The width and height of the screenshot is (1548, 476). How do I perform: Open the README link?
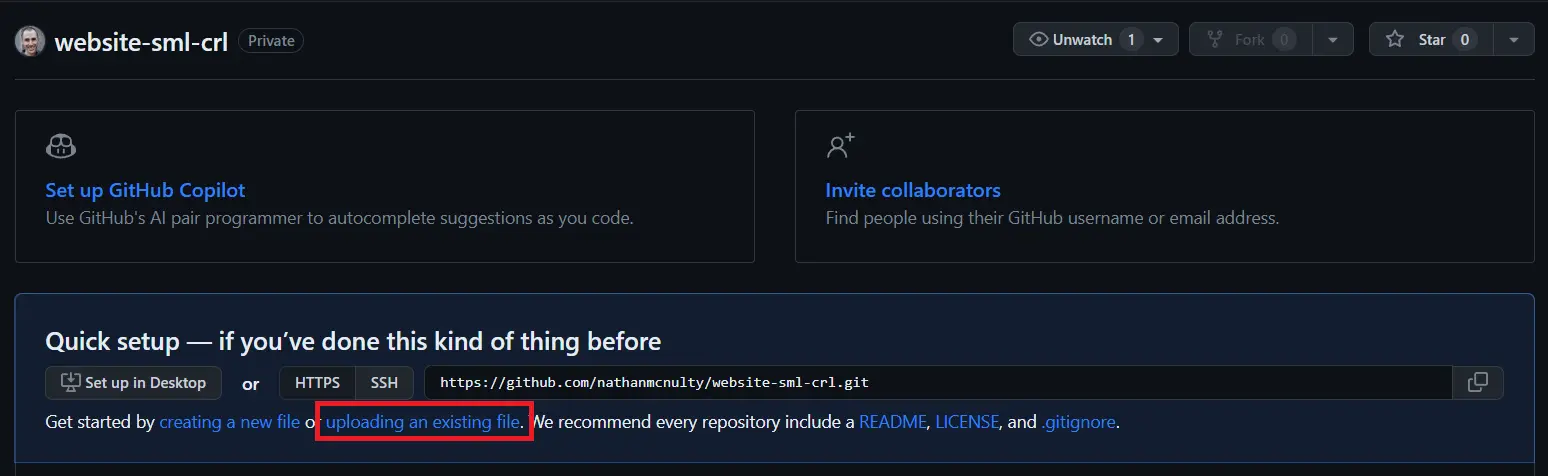tap(893, 422)
